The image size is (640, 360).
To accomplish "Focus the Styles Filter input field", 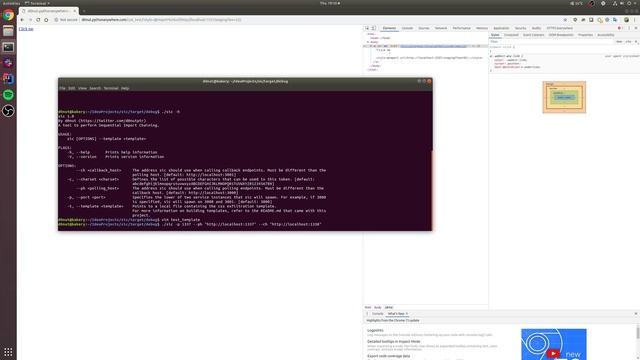I will tap(551, 42).
